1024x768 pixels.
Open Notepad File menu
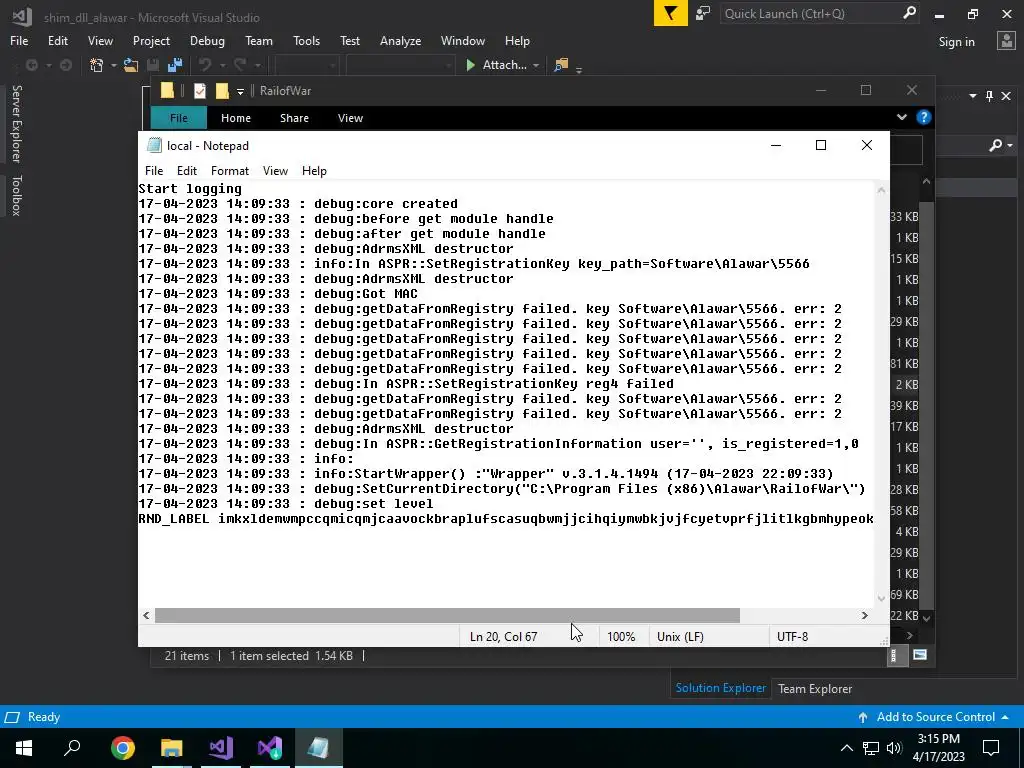pyautogui.click(x=154, y=170)
